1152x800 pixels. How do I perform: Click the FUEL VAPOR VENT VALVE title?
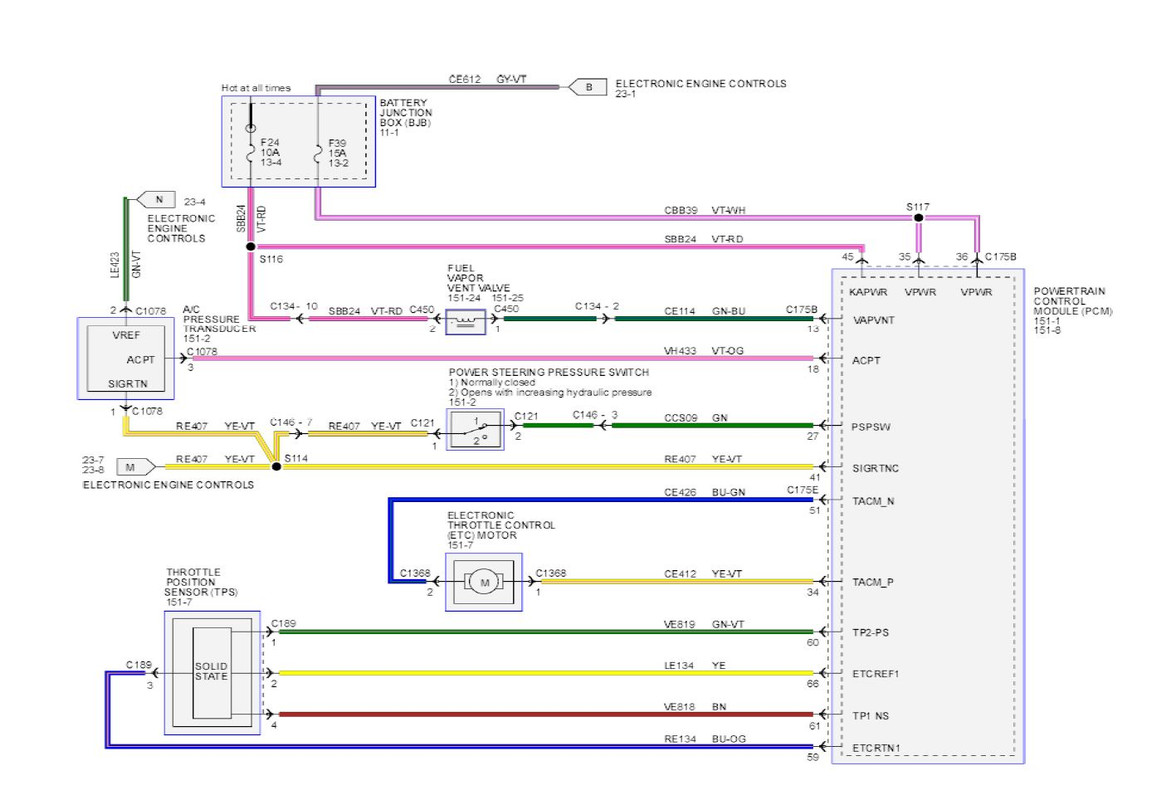(x=478, y=278)
